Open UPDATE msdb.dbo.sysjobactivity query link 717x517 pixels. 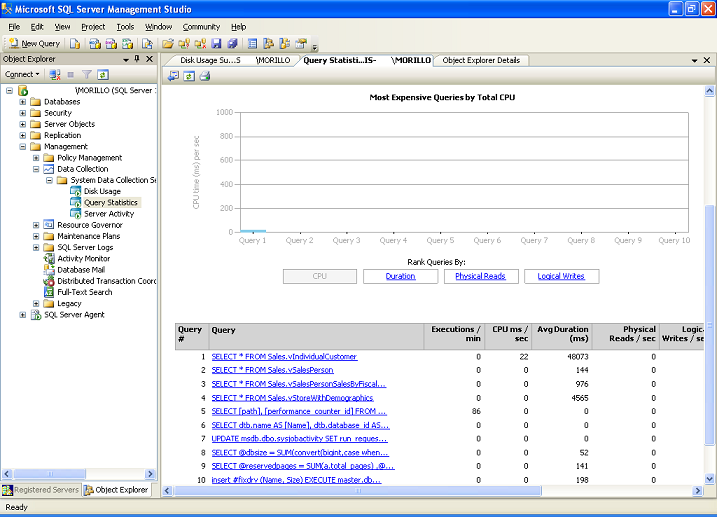[299, 438]
